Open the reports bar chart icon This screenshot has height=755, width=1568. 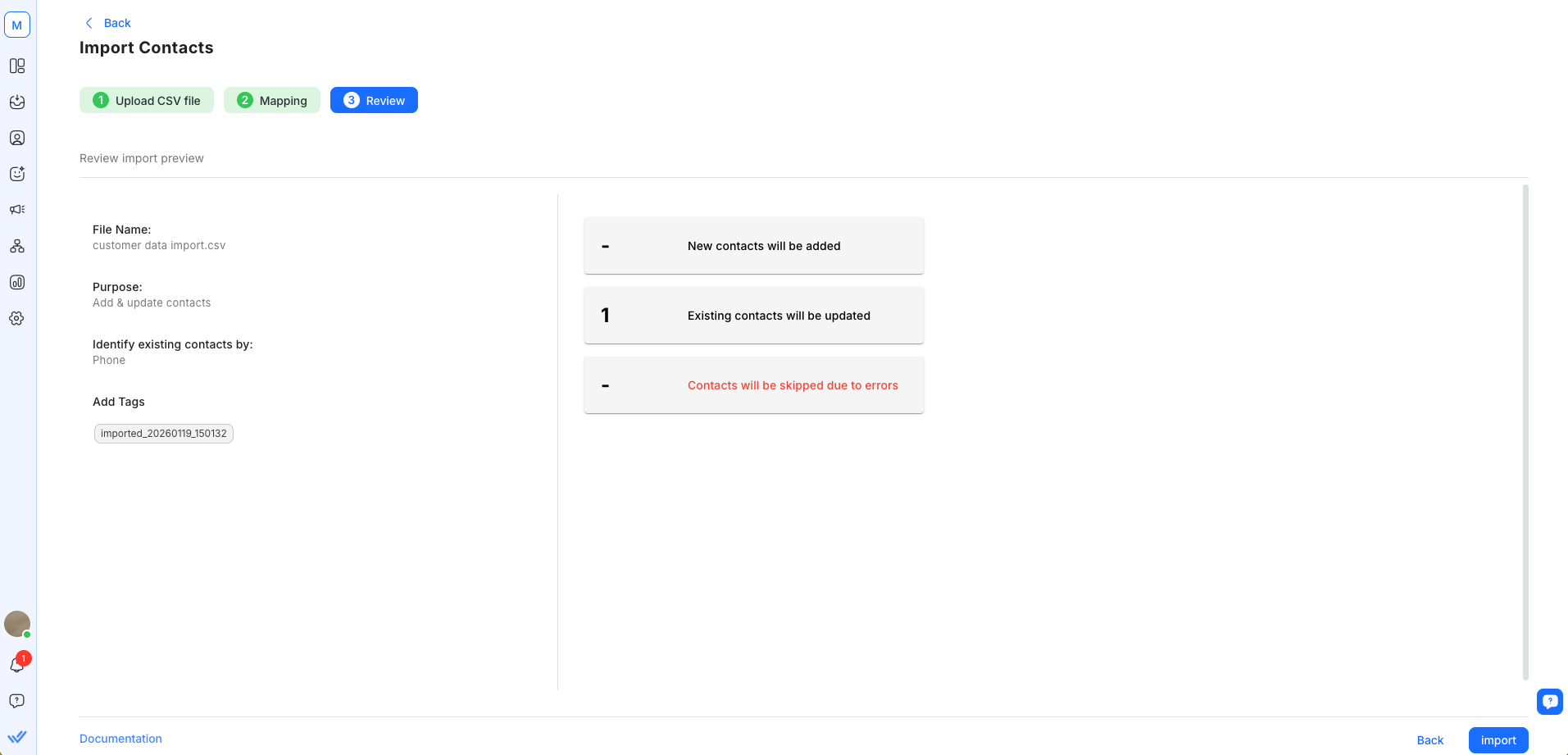[x=17, y=282]
